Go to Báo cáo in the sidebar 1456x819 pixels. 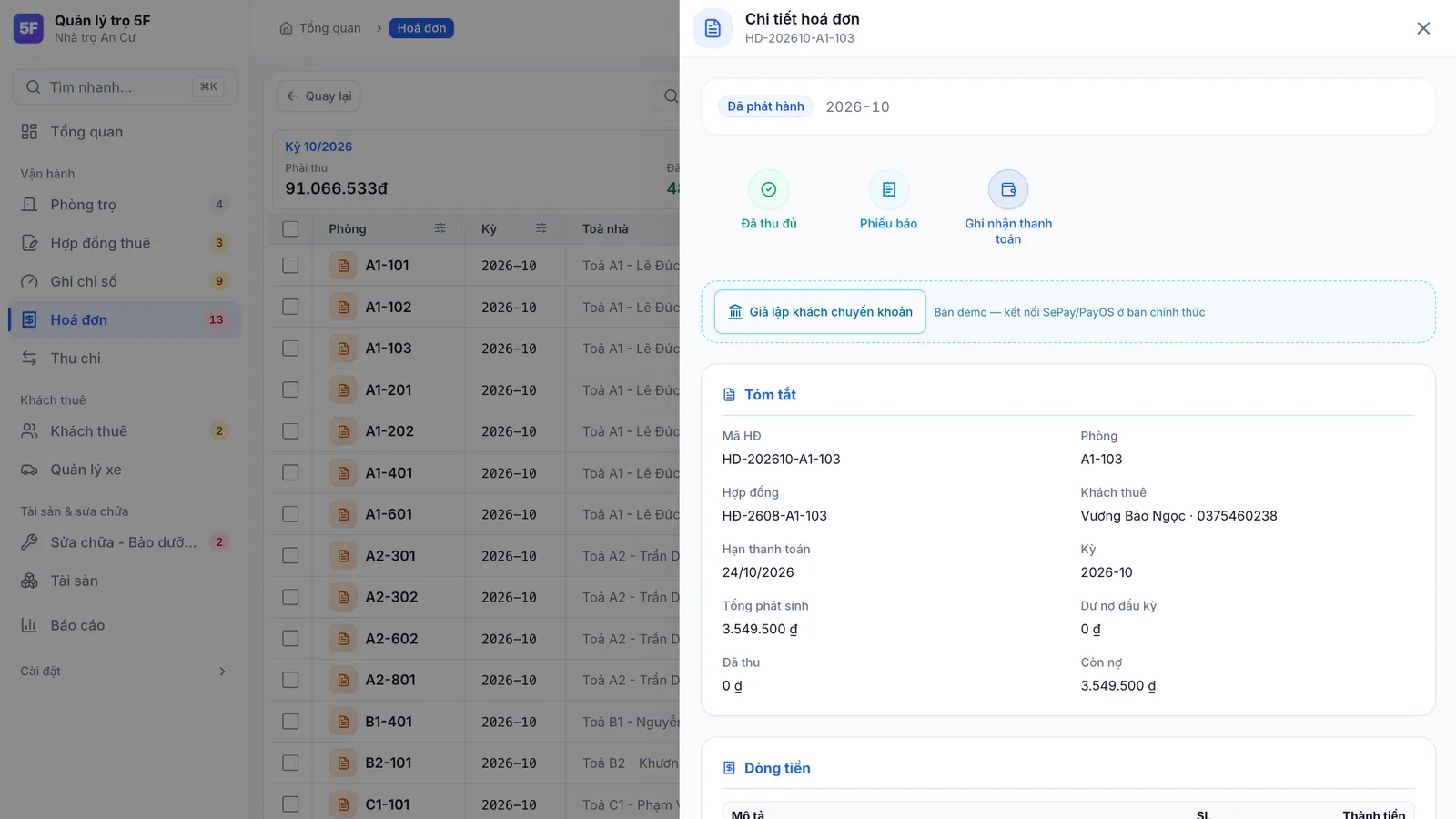coord(124,625)
